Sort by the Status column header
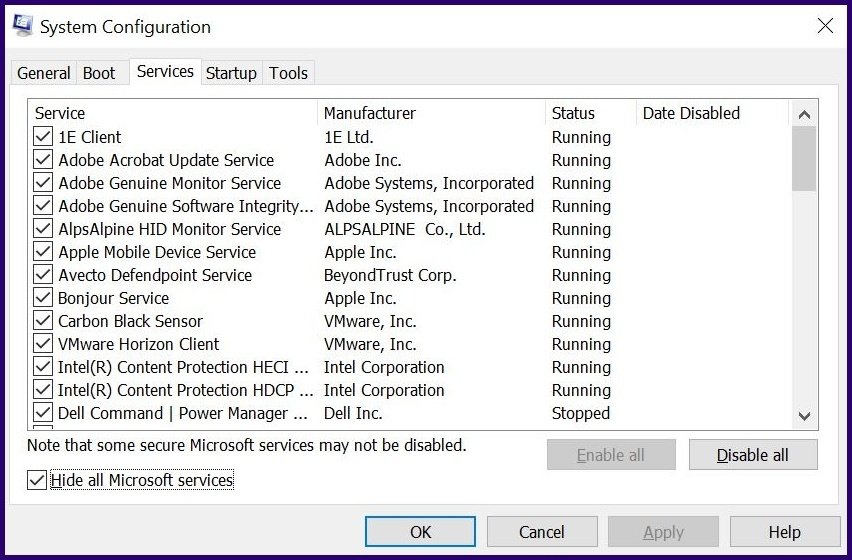This screenshot has height=560, width=852. coord(591,113)
